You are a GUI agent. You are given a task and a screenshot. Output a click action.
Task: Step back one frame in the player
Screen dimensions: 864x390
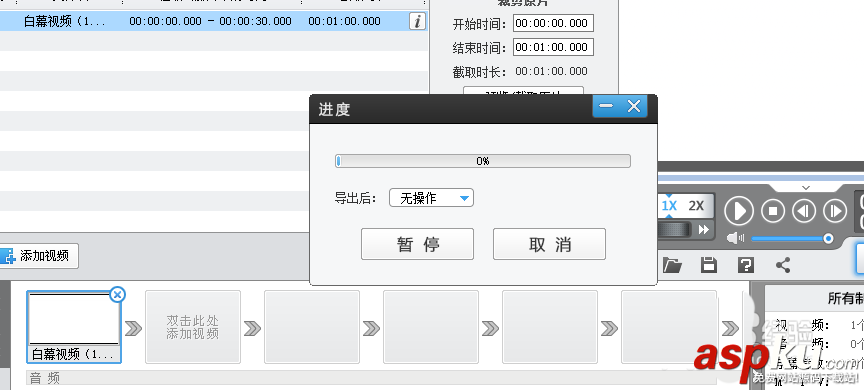(x=803, y=211)
